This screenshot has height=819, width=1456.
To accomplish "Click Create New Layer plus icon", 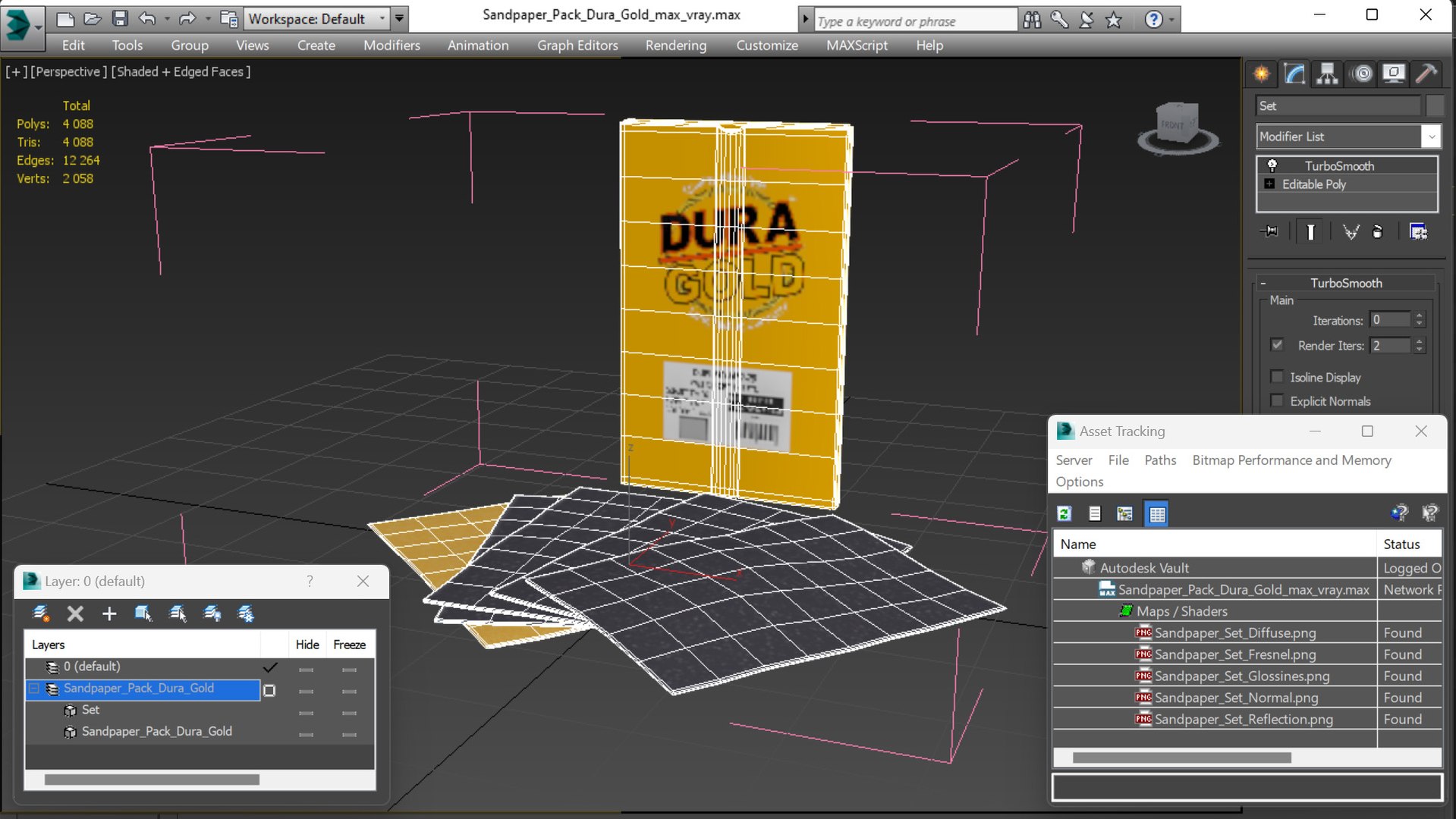I will click(109, 613).
